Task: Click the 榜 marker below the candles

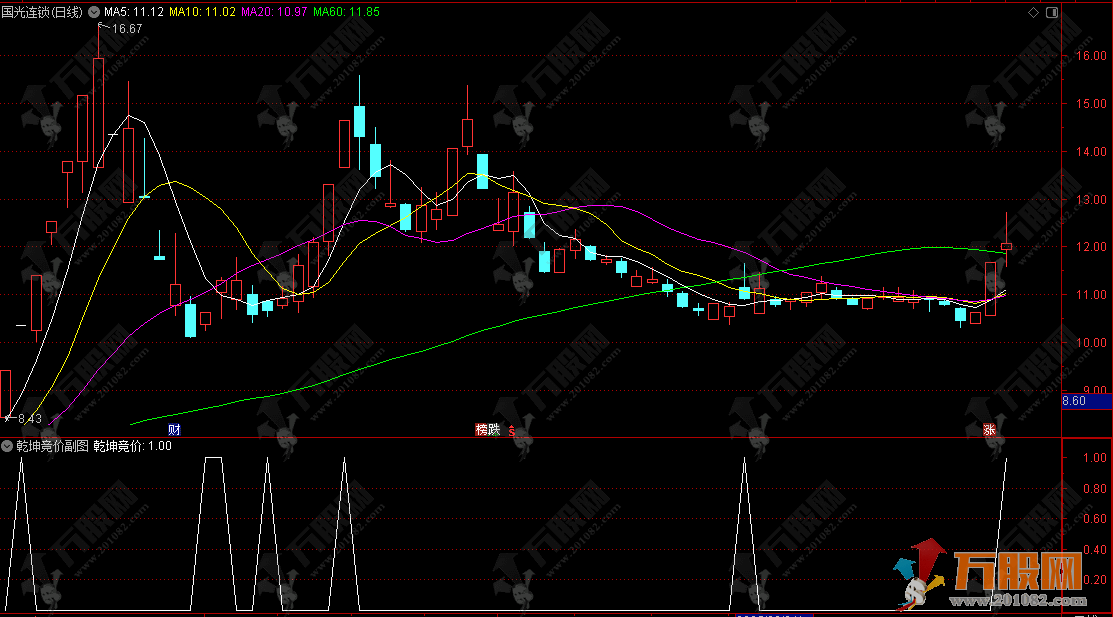Action: (482, 429)
